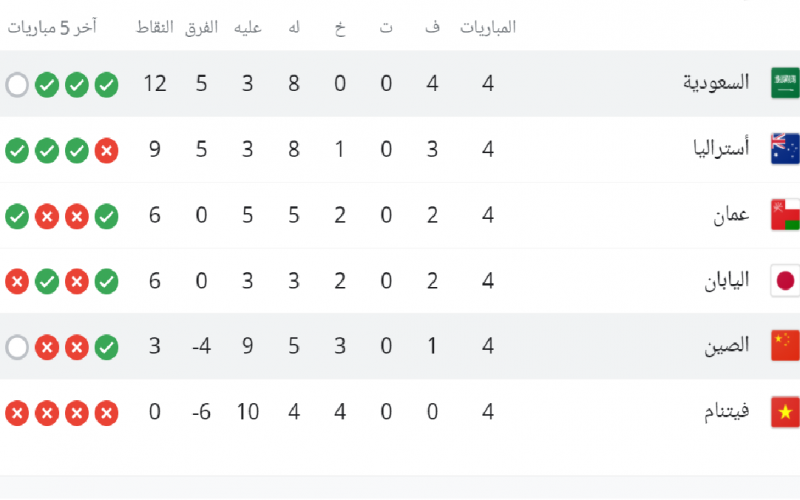Click the China flag icon
The width and height of the screenshot is (800, 500).
pos(785,346)
